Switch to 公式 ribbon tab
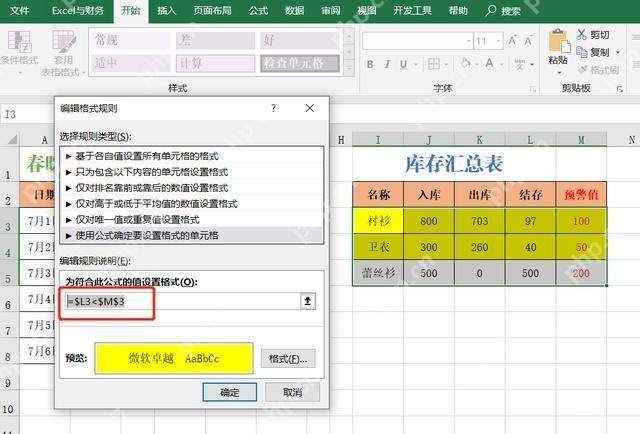Image resolution: width=640 pixels, height=434 pixels. point(258,10)
